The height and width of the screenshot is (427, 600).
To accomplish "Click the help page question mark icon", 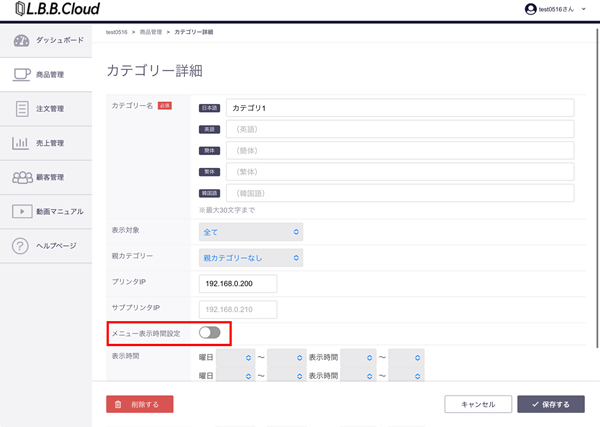I will [x=22, y=246].
